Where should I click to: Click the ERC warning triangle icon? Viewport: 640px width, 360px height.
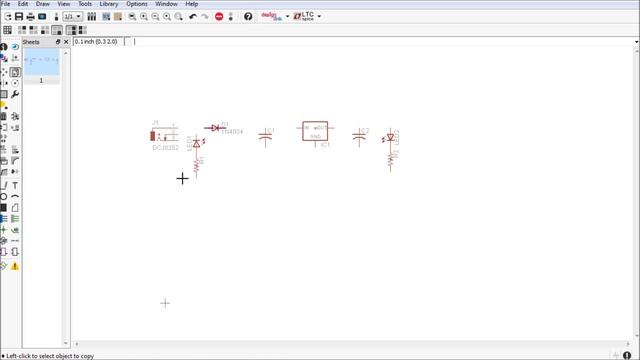(x=15, y=267)
